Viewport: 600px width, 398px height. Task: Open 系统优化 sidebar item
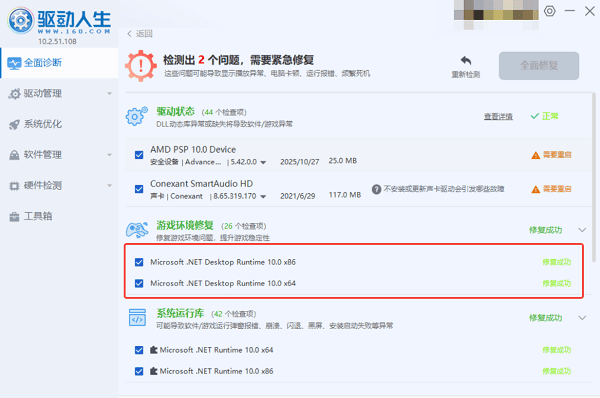[x=59, y=124]
